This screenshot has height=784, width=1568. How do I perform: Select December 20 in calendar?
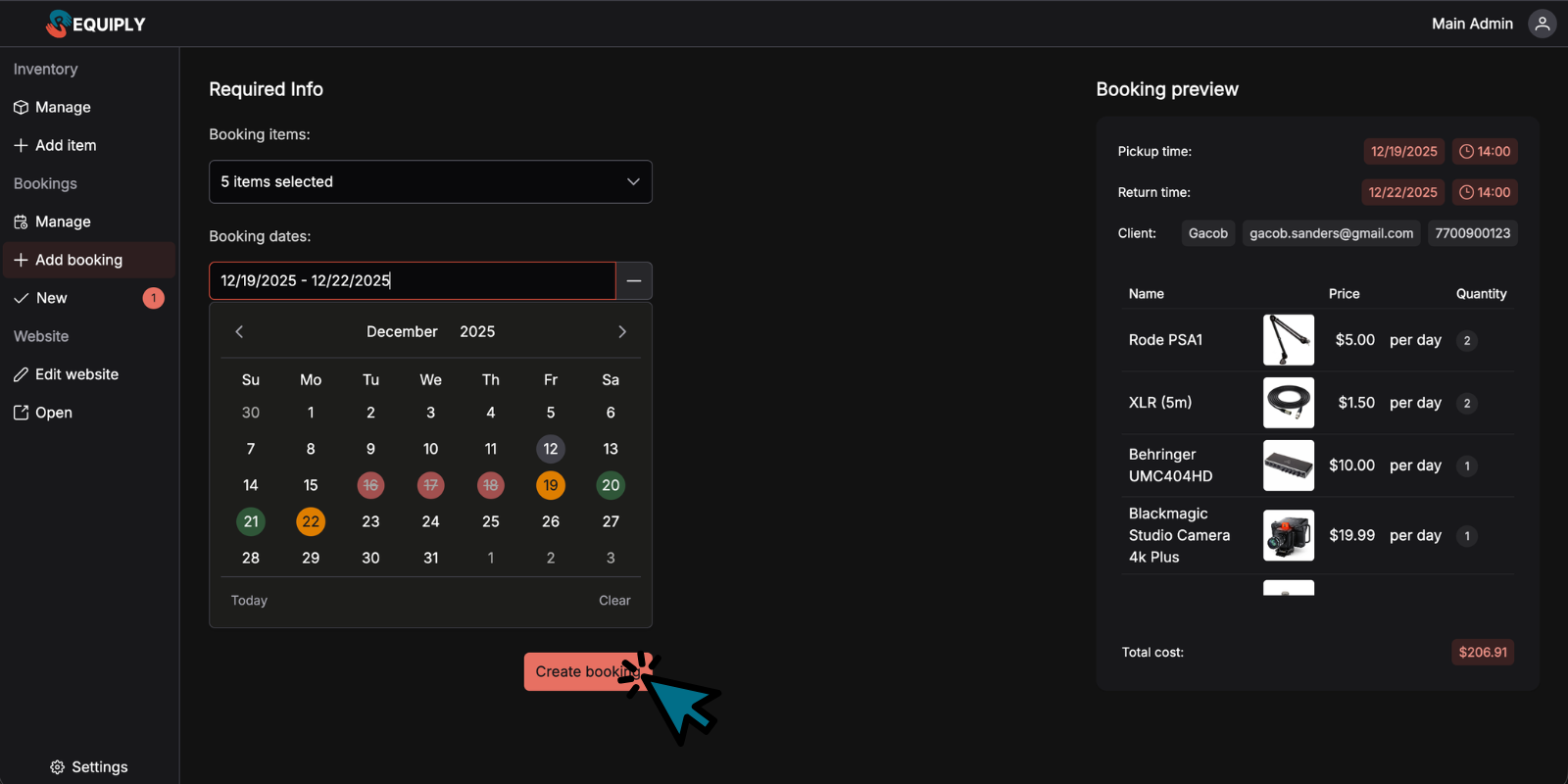pos(611,485)
